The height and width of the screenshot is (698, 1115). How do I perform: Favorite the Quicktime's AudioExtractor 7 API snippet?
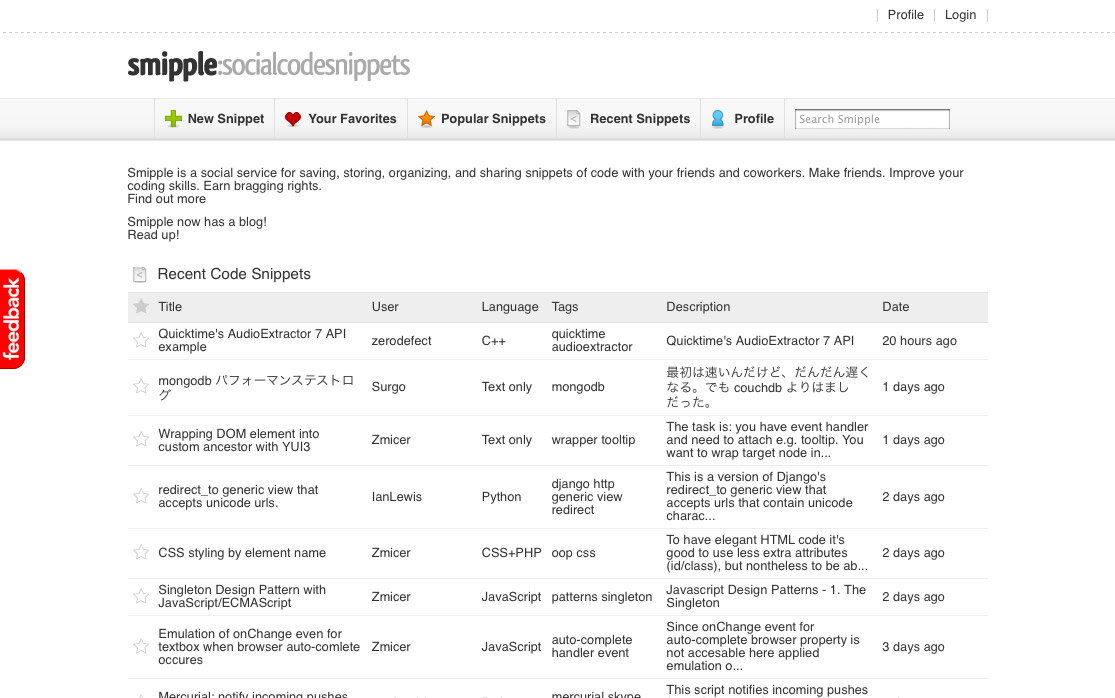pyautogui.click(x=141, y=340)
